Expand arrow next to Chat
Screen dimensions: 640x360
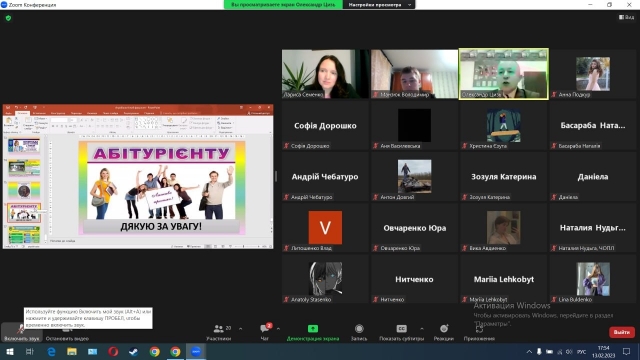tap(278, 329)
